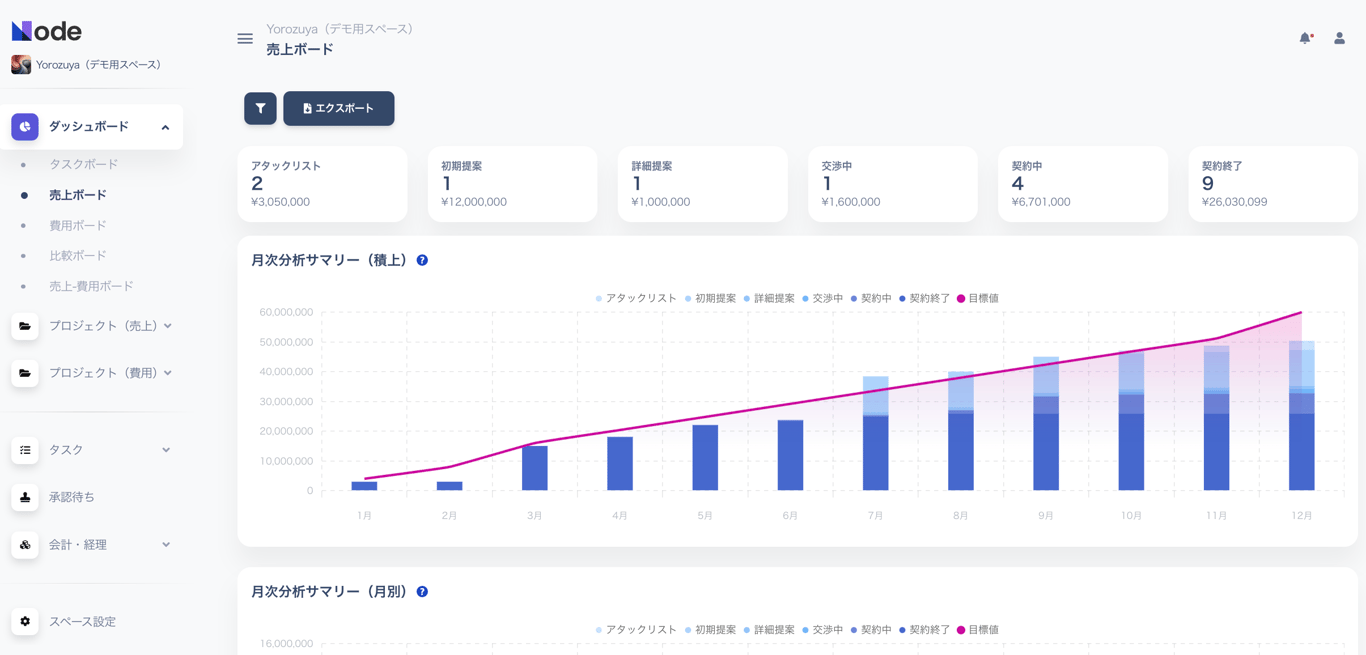Expand the 会計・経理 chevron
The width and height of the screenshot is (1366, 655).
tap(166, 545)
